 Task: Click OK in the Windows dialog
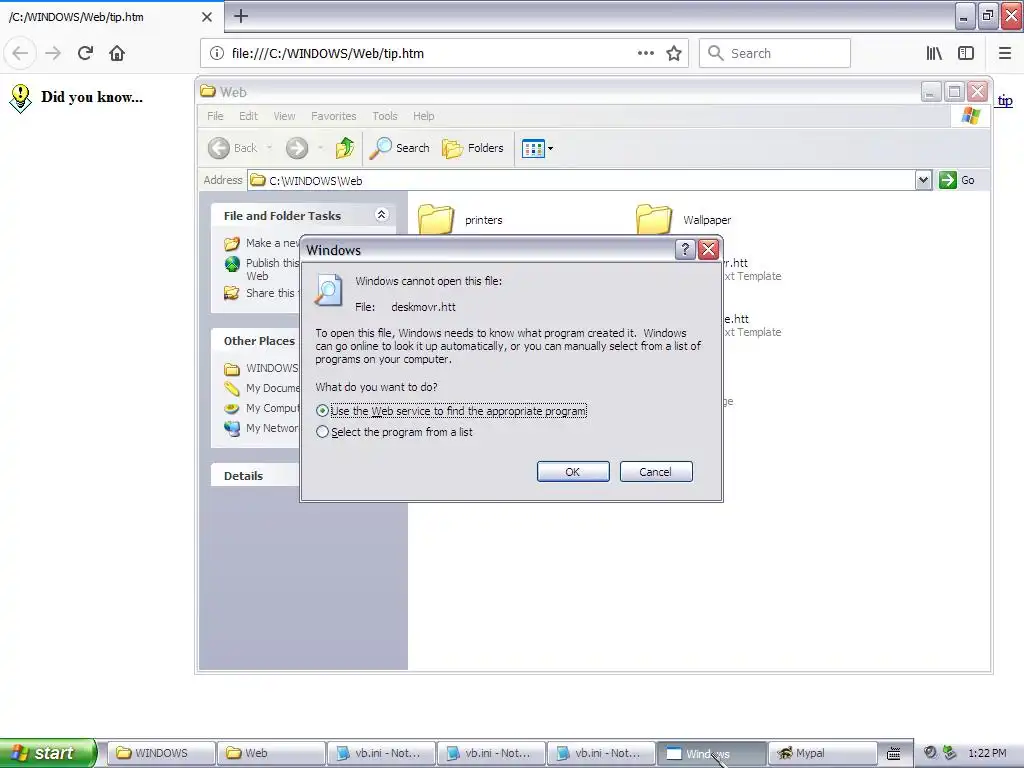573,472
